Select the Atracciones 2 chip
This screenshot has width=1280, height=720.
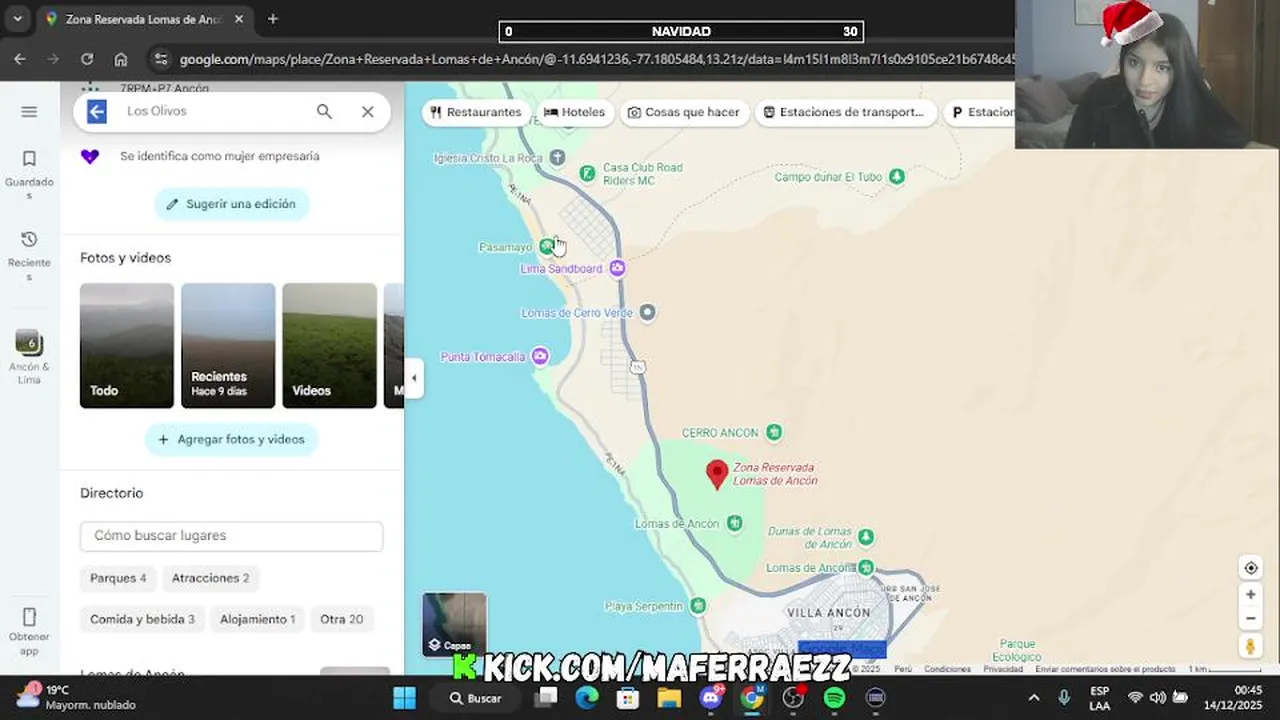[210, 578]
